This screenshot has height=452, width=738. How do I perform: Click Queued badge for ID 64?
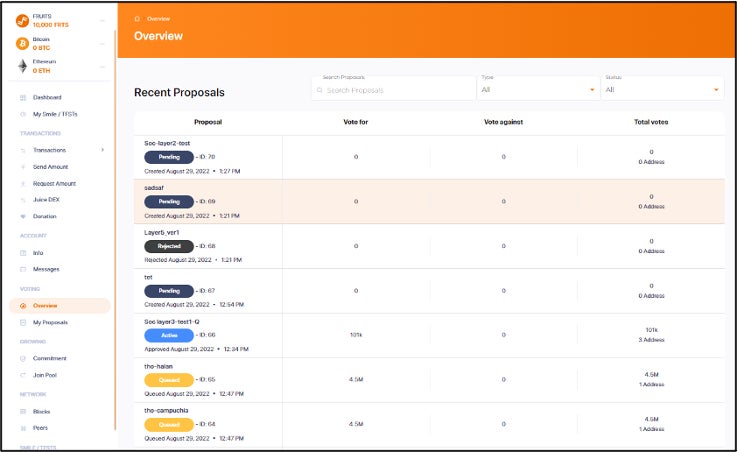tap(169, 425)
